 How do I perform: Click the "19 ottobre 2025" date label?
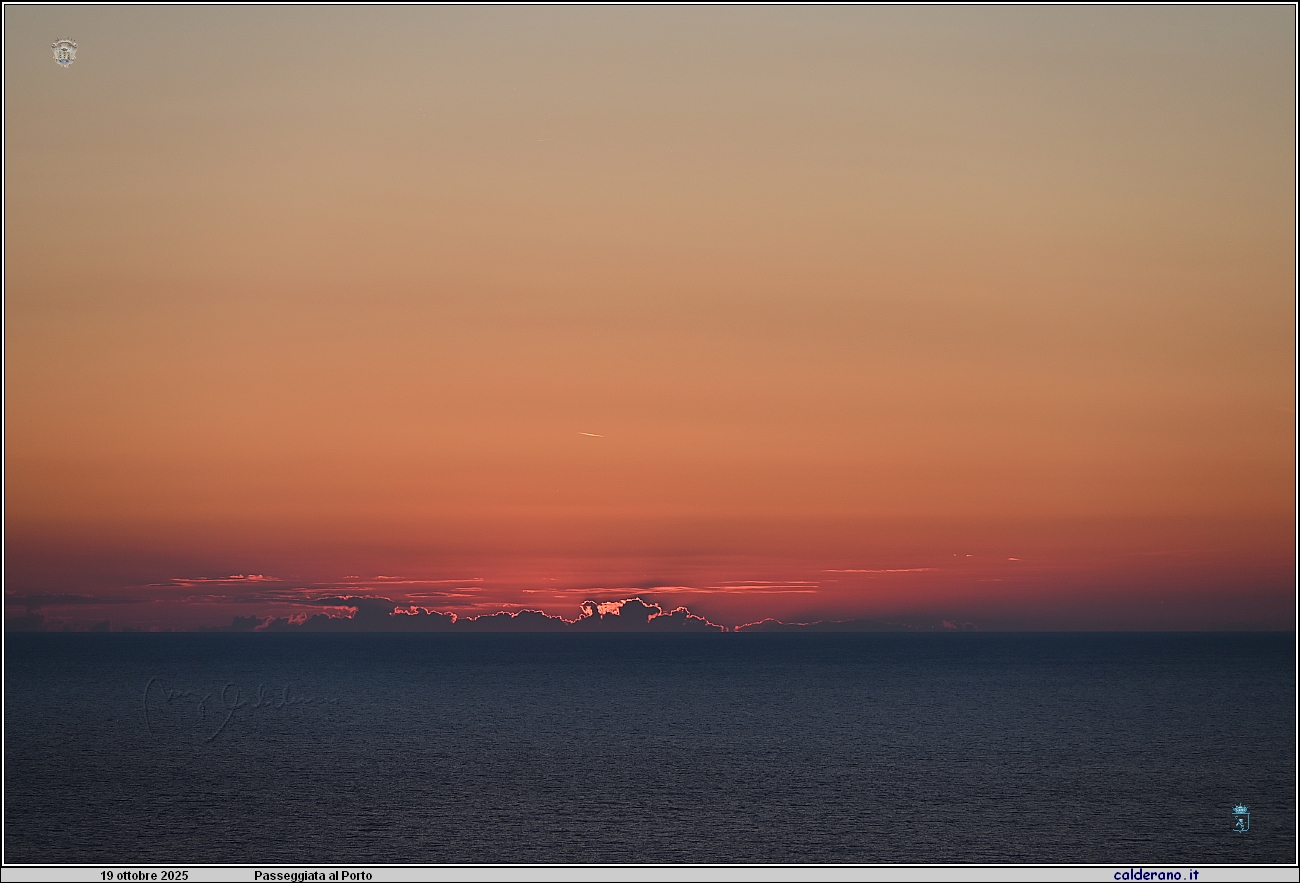[x=144, y=876]
